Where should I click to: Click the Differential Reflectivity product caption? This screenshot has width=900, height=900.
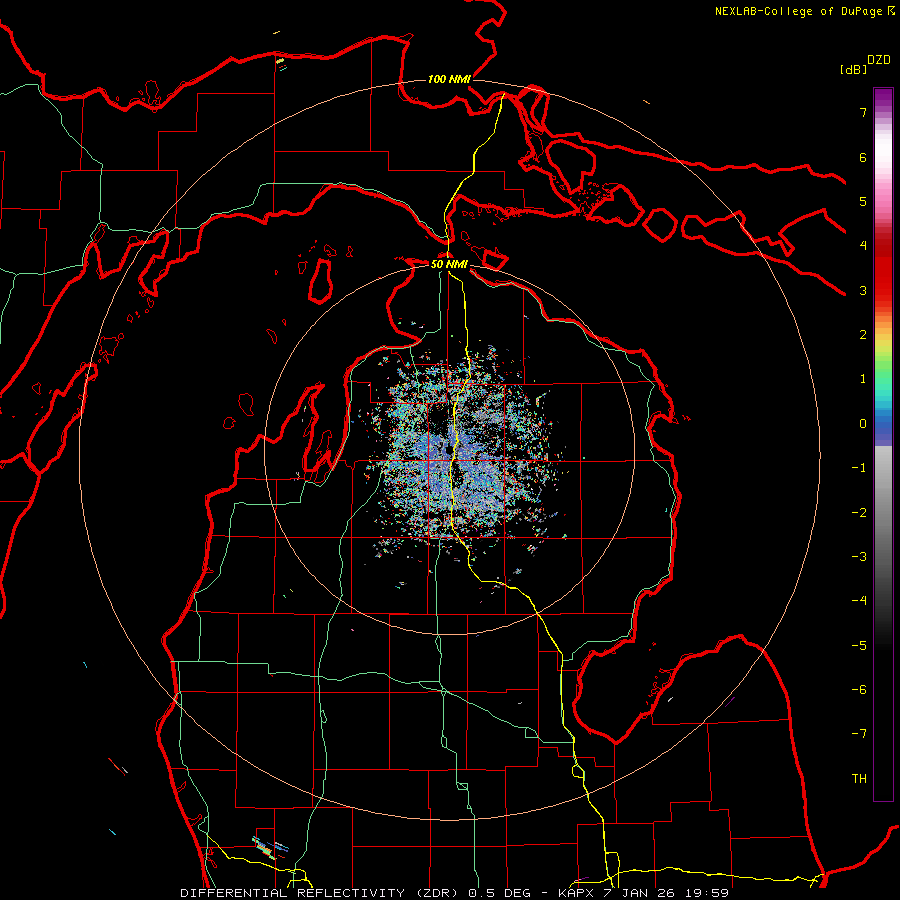(x=454, y=893)
